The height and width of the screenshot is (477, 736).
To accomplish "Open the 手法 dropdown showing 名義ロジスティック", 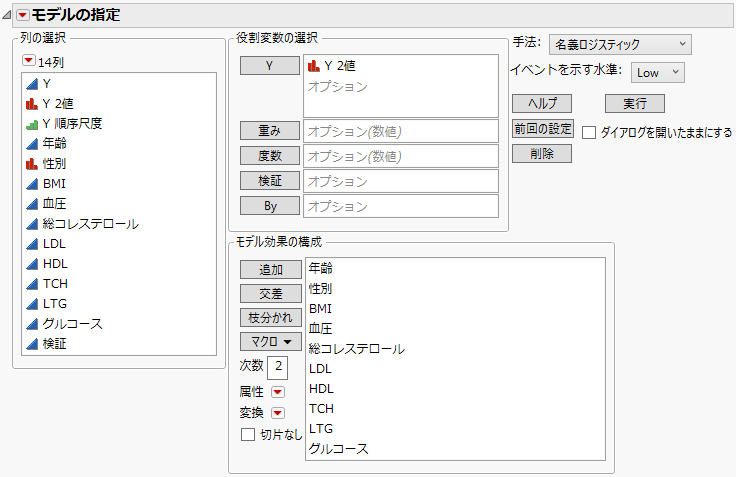I will (620, 44).
